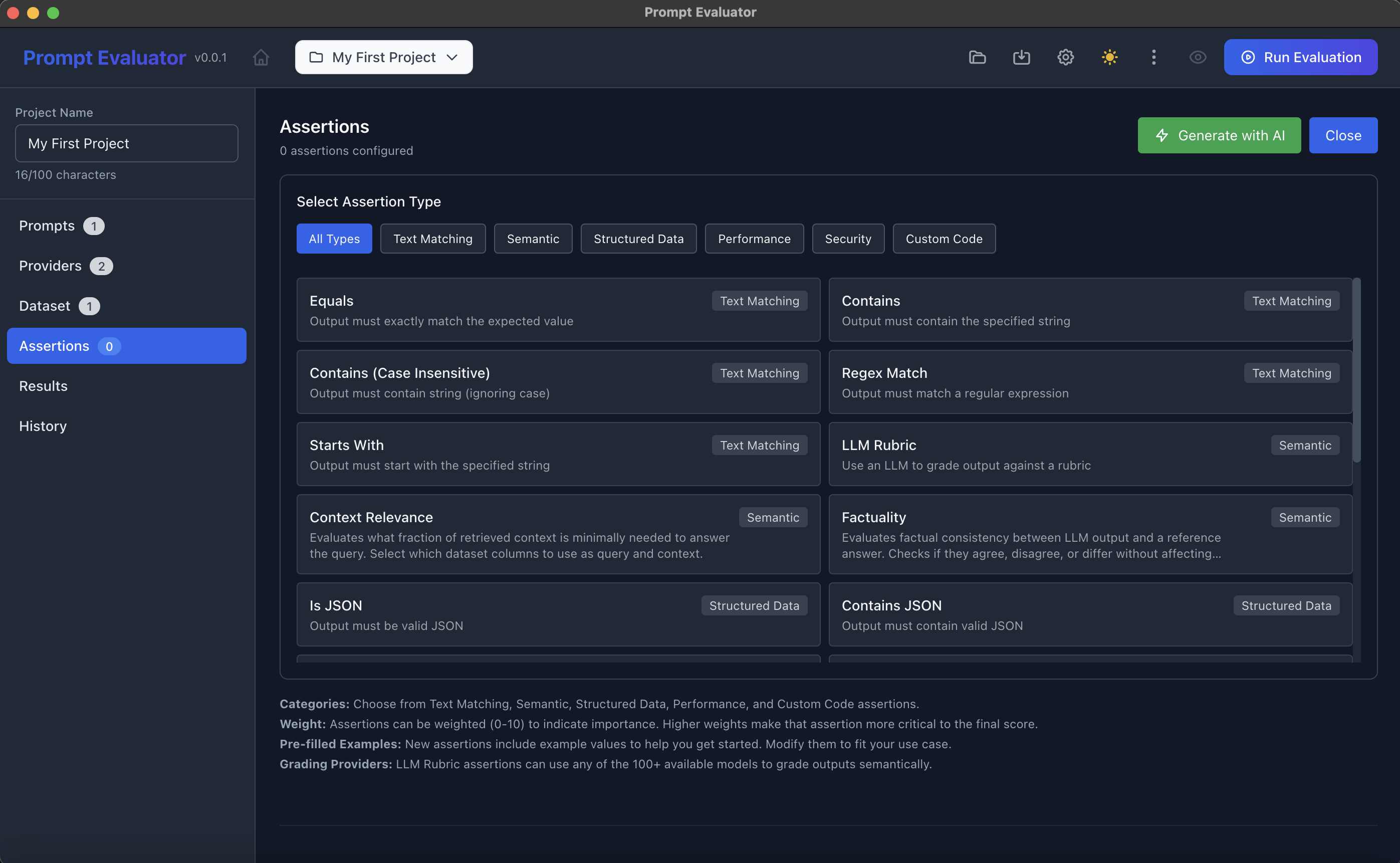The height and width of the screenshot is (863, 1400).
Task: Enable the Performance assertion filter
Action: point(754,239)
